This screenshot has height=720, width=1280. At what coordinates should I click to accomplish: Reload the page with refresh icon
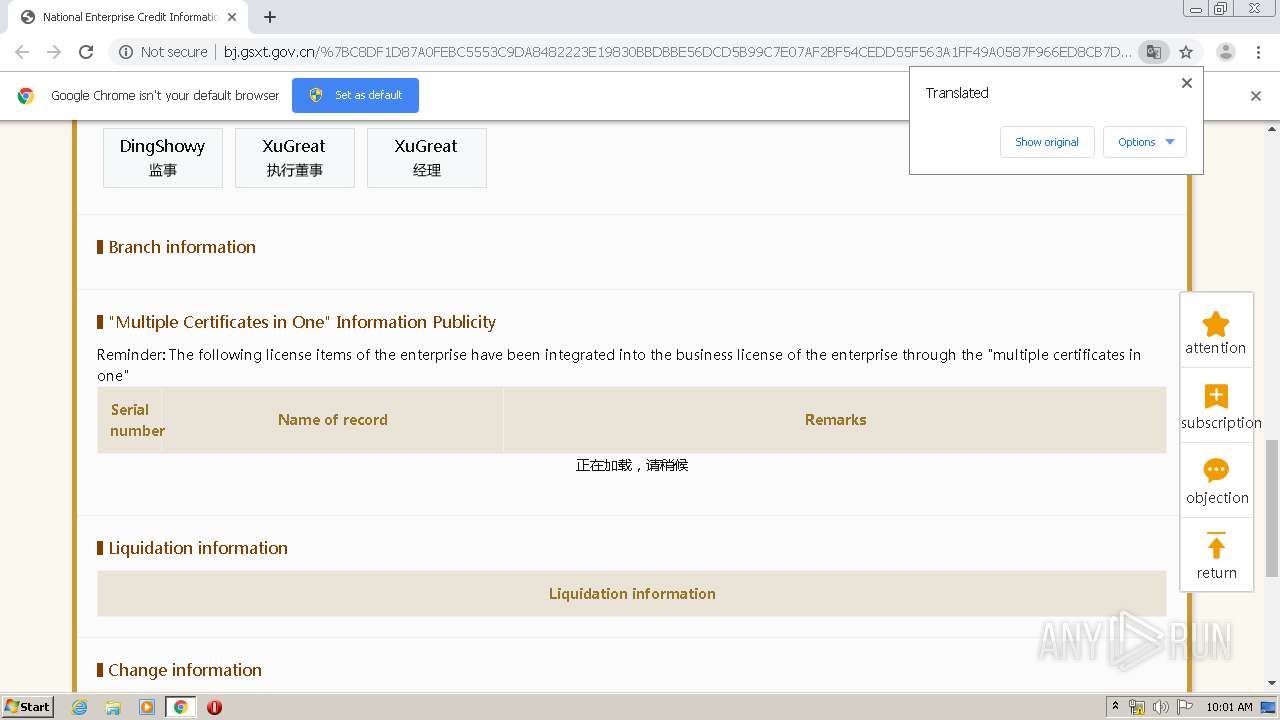[x=86, y=52]
